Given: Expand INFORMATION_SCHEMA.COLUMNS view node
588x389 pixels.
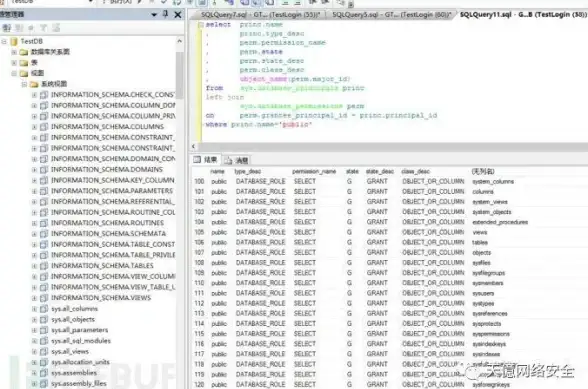Looking at the screenshot, I should tap(34, 127).
